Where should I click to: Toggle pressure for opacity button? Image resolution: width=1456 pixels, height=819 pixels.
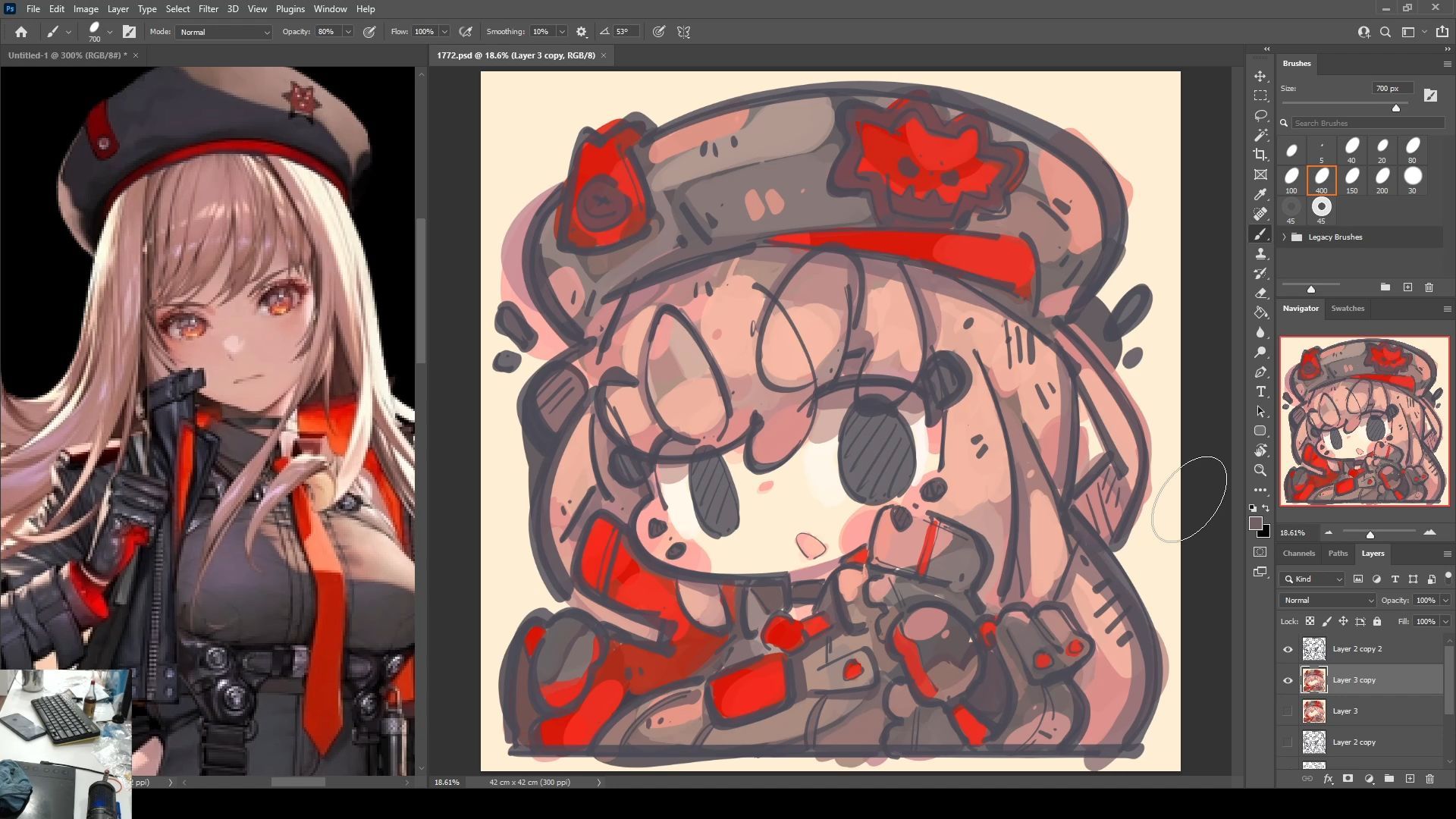coord(369,32)
